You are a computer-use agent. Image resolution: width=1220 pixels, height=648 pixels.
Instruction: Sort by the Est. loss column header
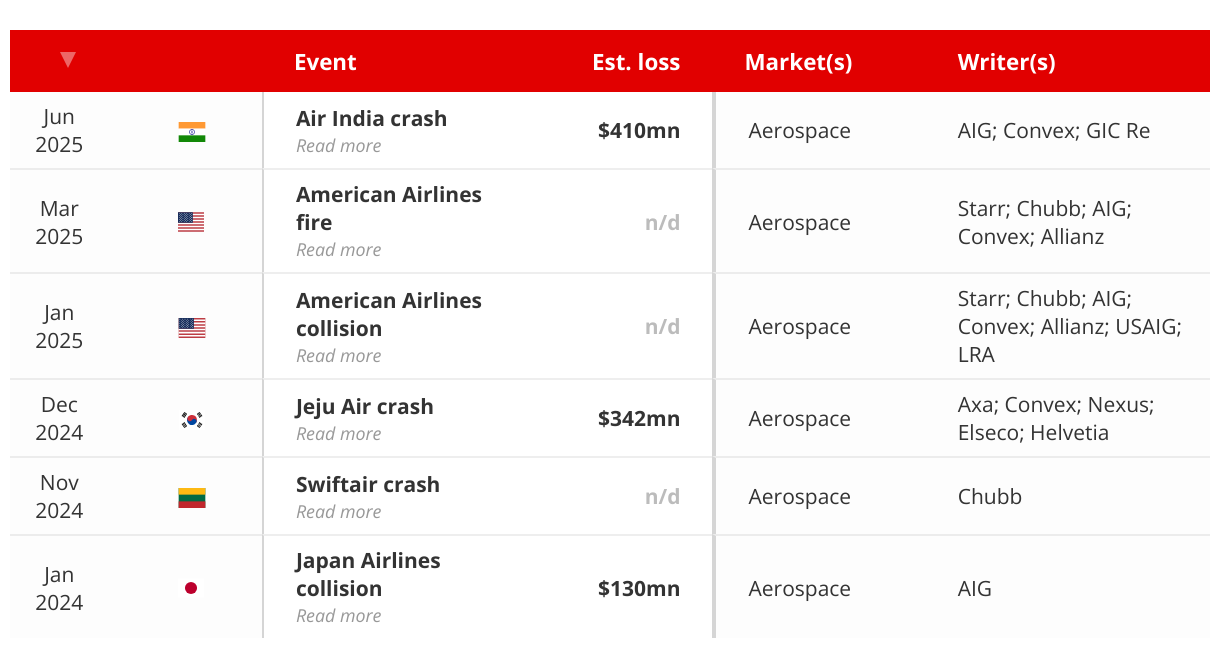point(636,62)
